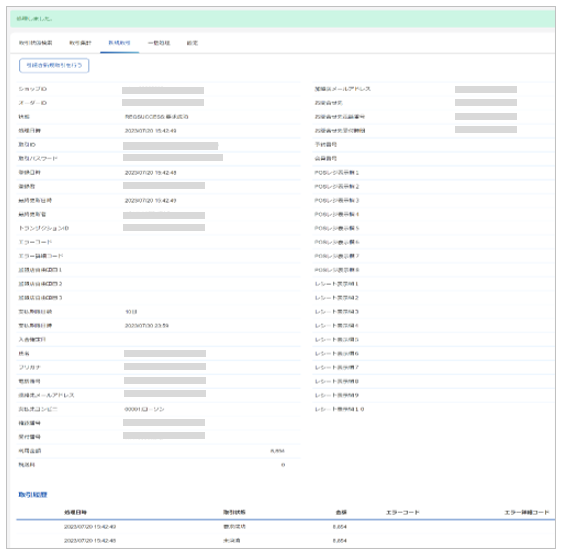Open the 設定 tab
The width and height of the screenshot is (563, 558).
(x=192, y=43)
